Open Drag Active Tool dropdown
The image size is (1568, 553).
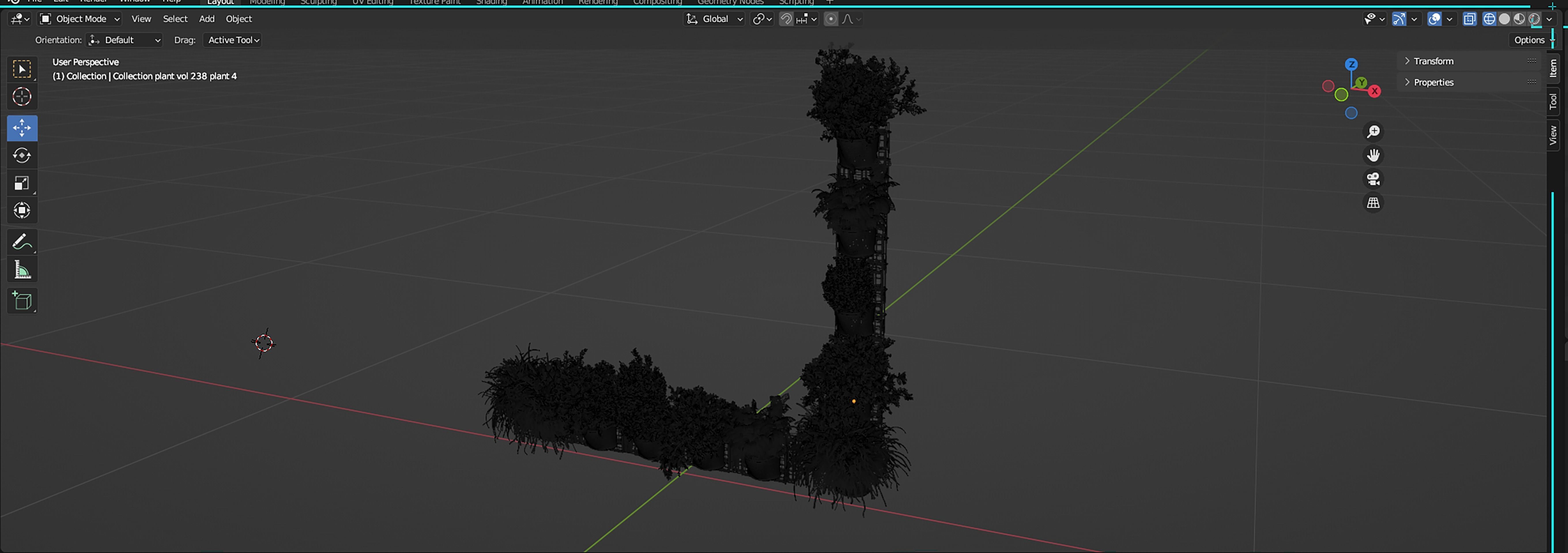click(x=233, y=40)
